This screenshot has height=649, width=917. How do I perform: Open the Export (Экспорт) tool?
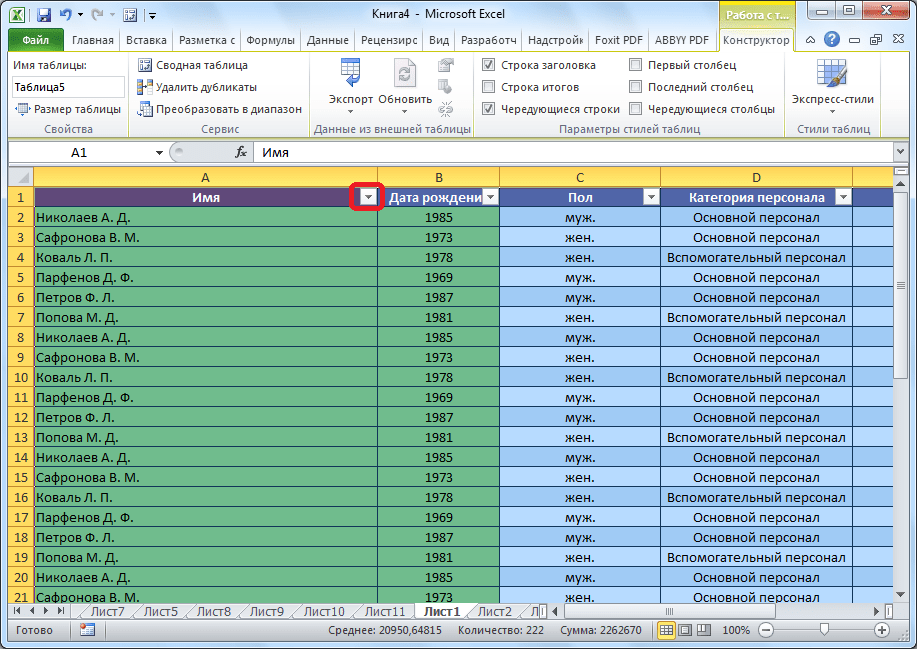click(350, 80)
